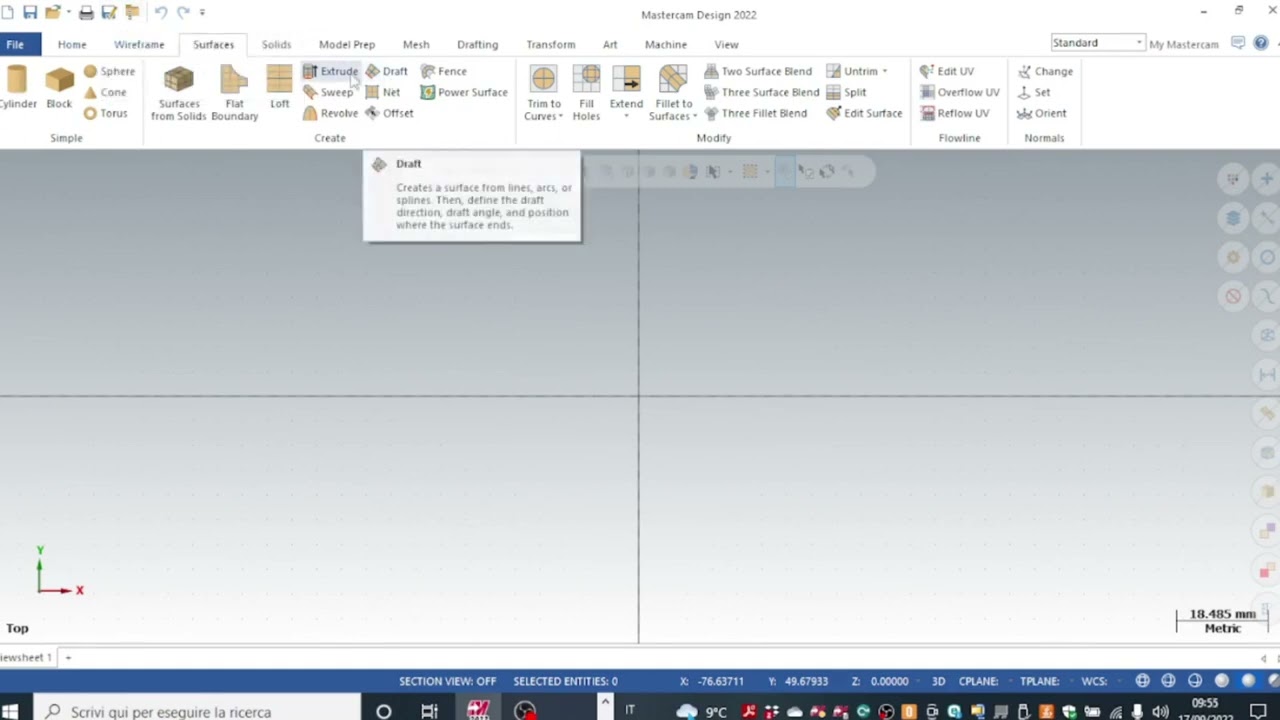Launch the Power Surface command
The image size is (1280, 720).
464,92
